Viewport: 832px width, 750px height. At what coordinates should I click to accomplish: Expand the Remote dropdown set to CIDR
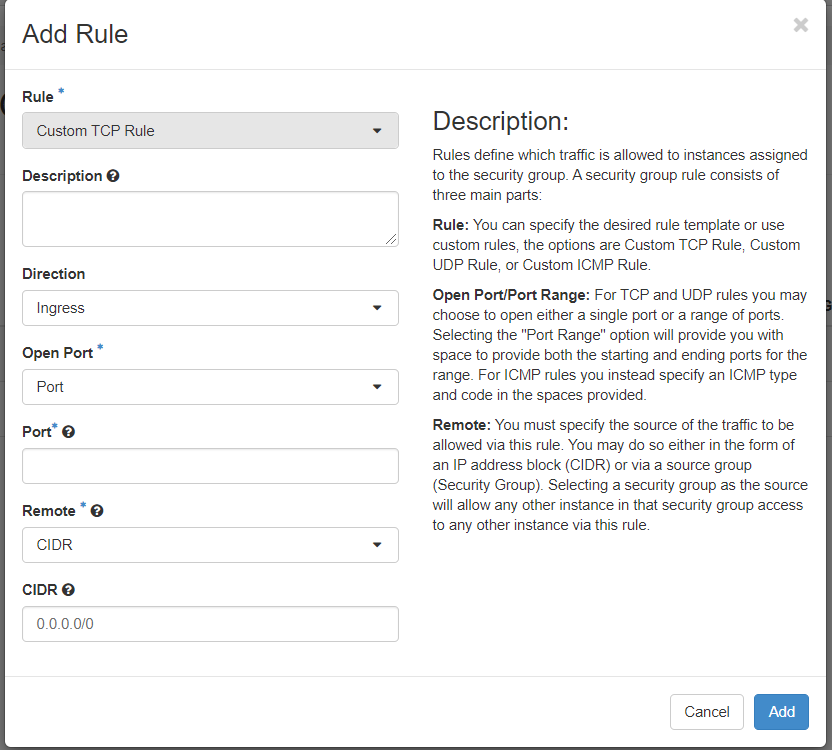210,545
